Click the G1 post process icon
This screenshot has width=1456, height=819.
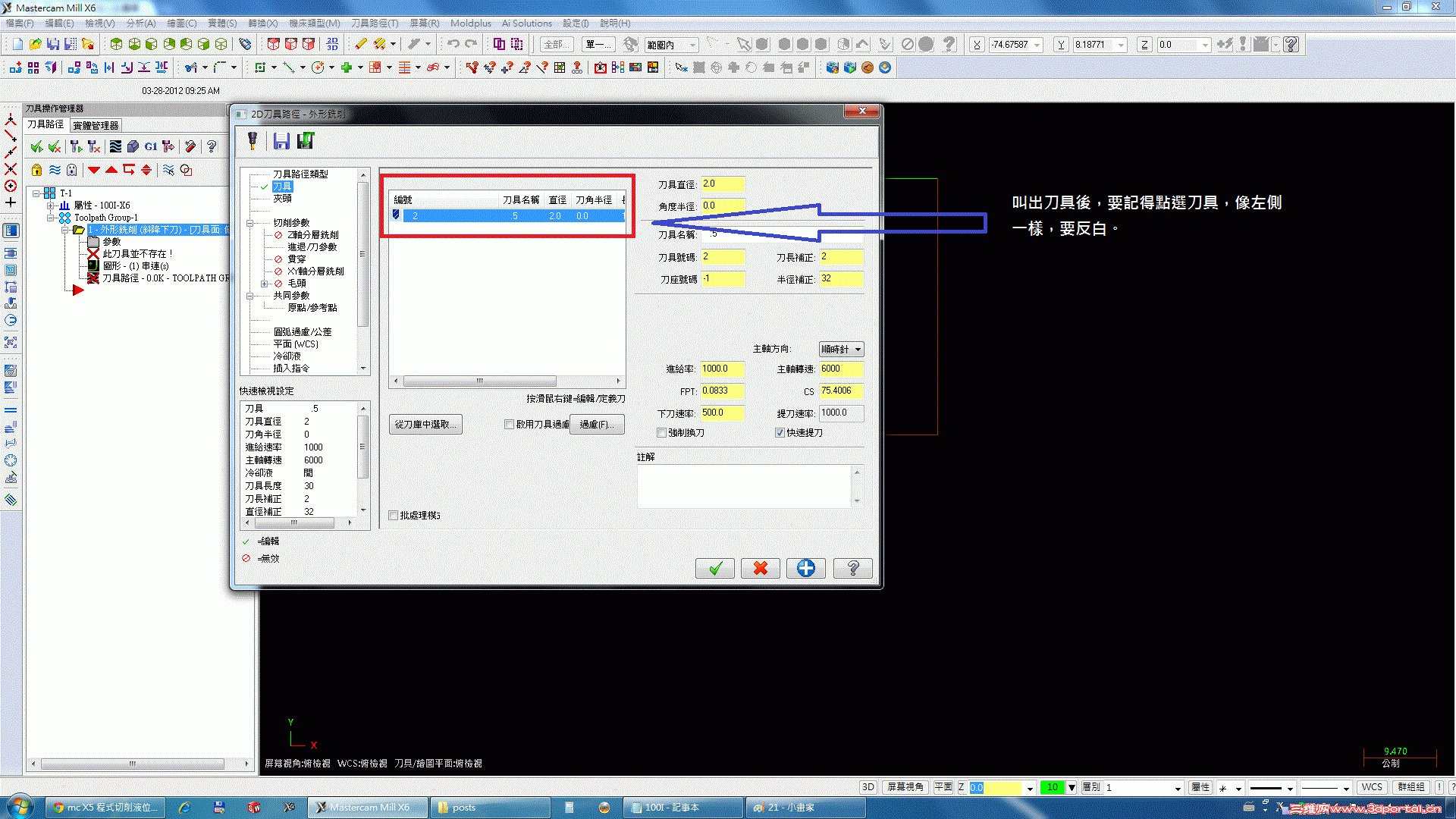(150, 146)
